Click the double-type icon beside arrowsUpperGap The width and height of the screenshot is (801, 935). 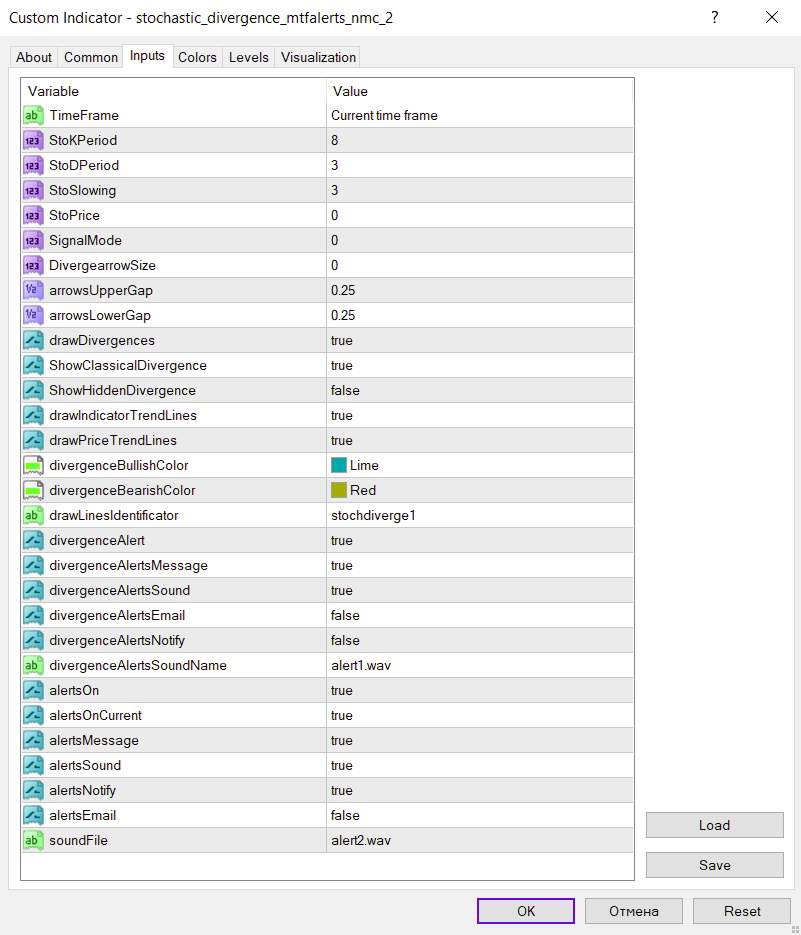point(33,290)
